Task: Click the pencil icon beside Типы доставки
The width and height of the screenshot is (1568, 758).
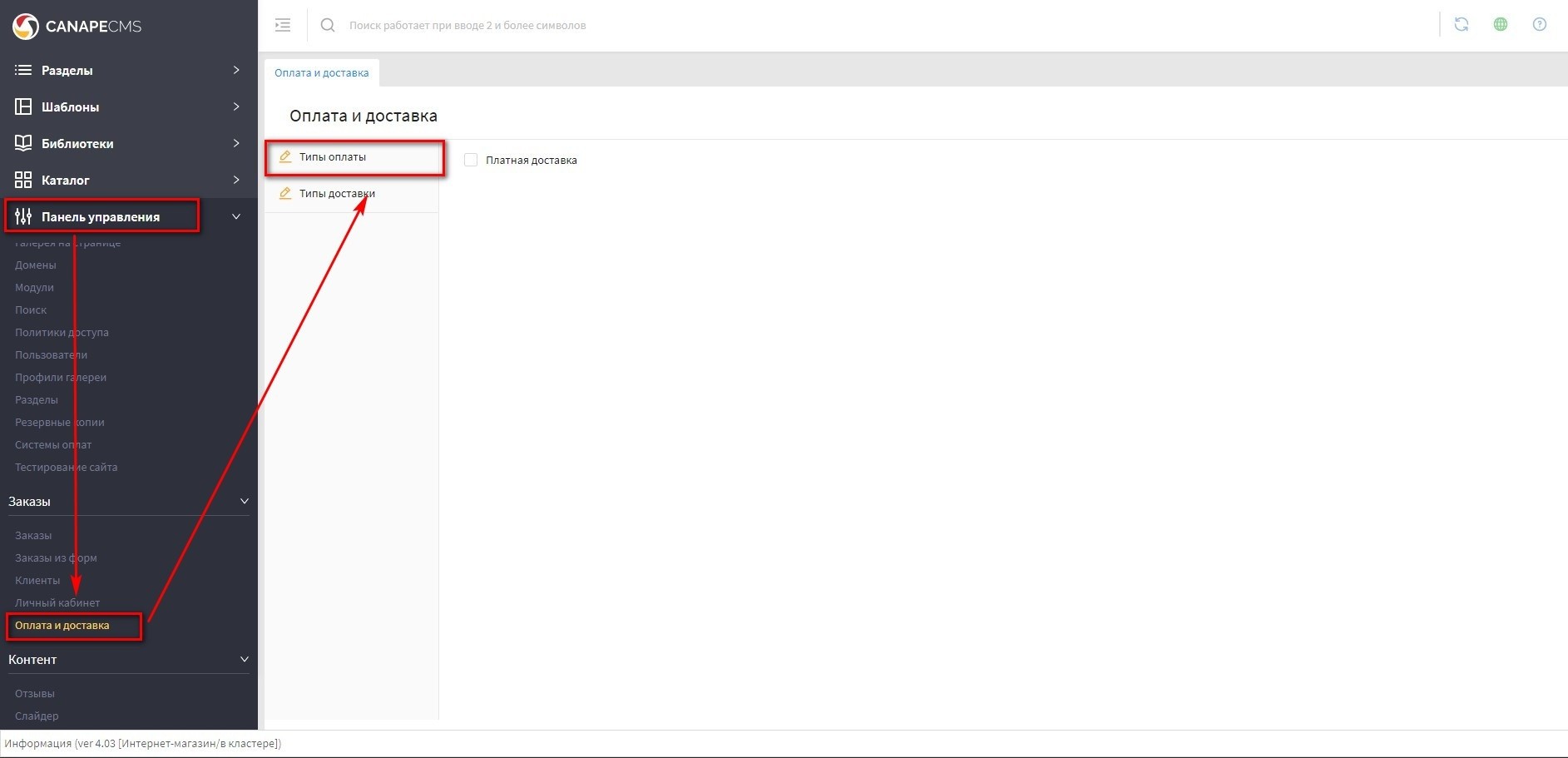Action: tap(285, 193)
